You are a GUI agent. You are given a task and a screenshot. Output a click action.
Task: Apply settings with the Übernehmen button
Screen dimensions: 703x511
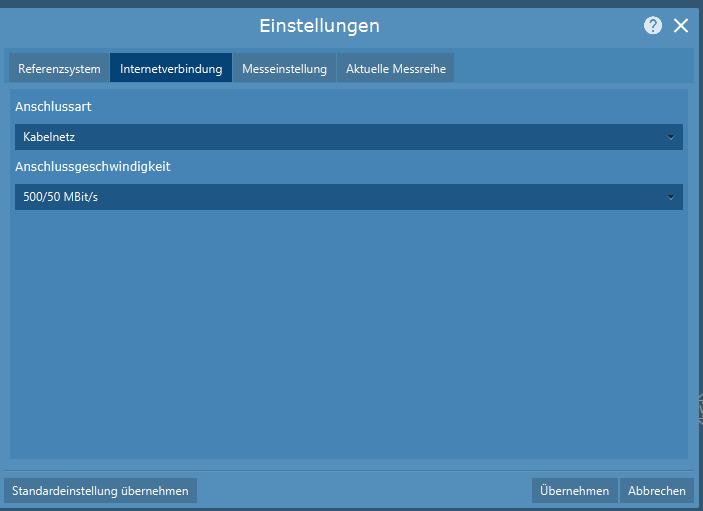[x=574, y=491]
